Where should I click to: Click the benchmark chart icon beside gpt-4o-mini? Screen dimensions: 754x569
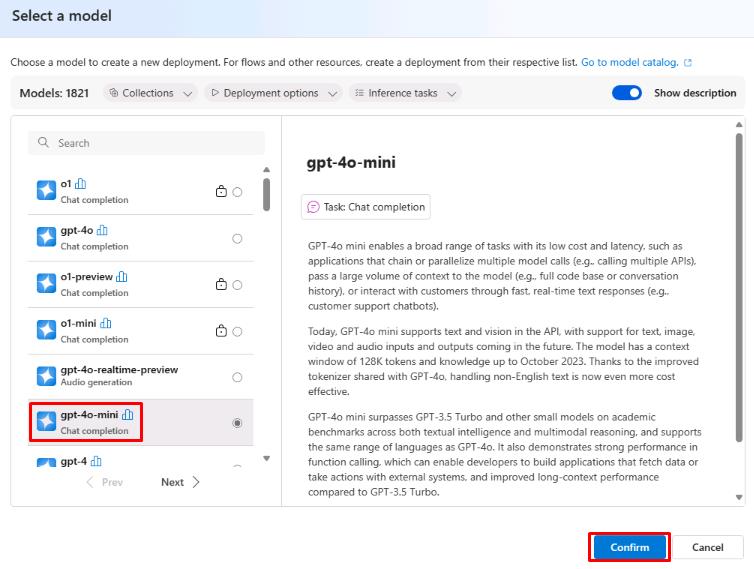[x=128, y=415]
